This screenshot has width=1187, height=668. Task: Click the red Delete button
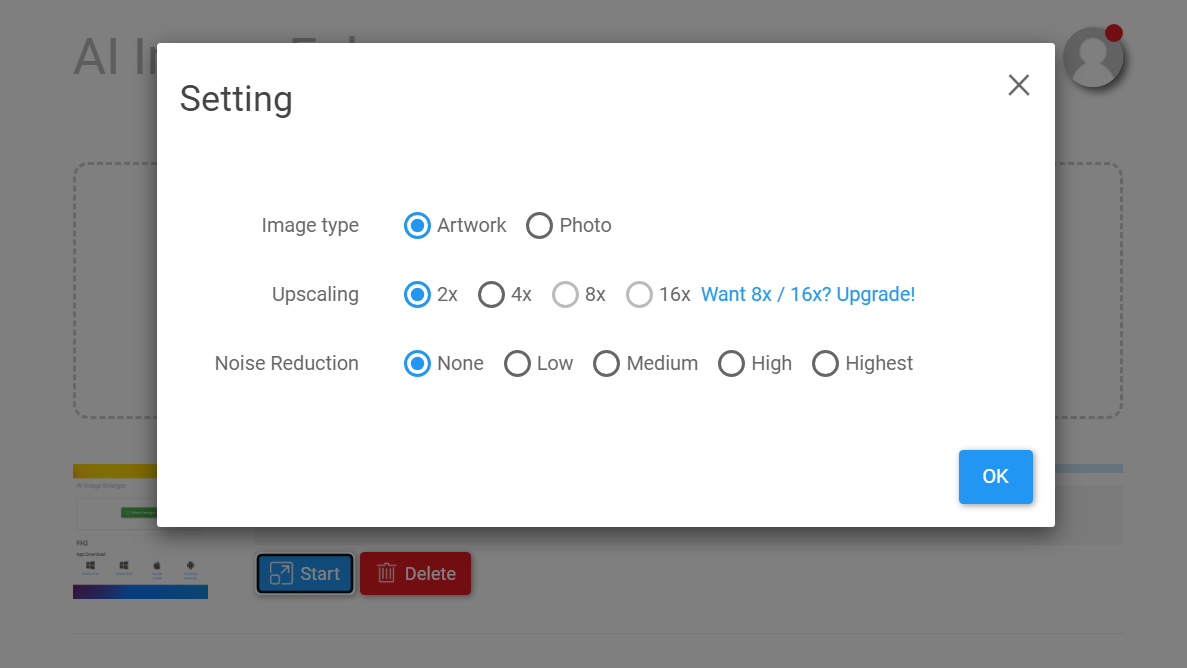point(416,573)
